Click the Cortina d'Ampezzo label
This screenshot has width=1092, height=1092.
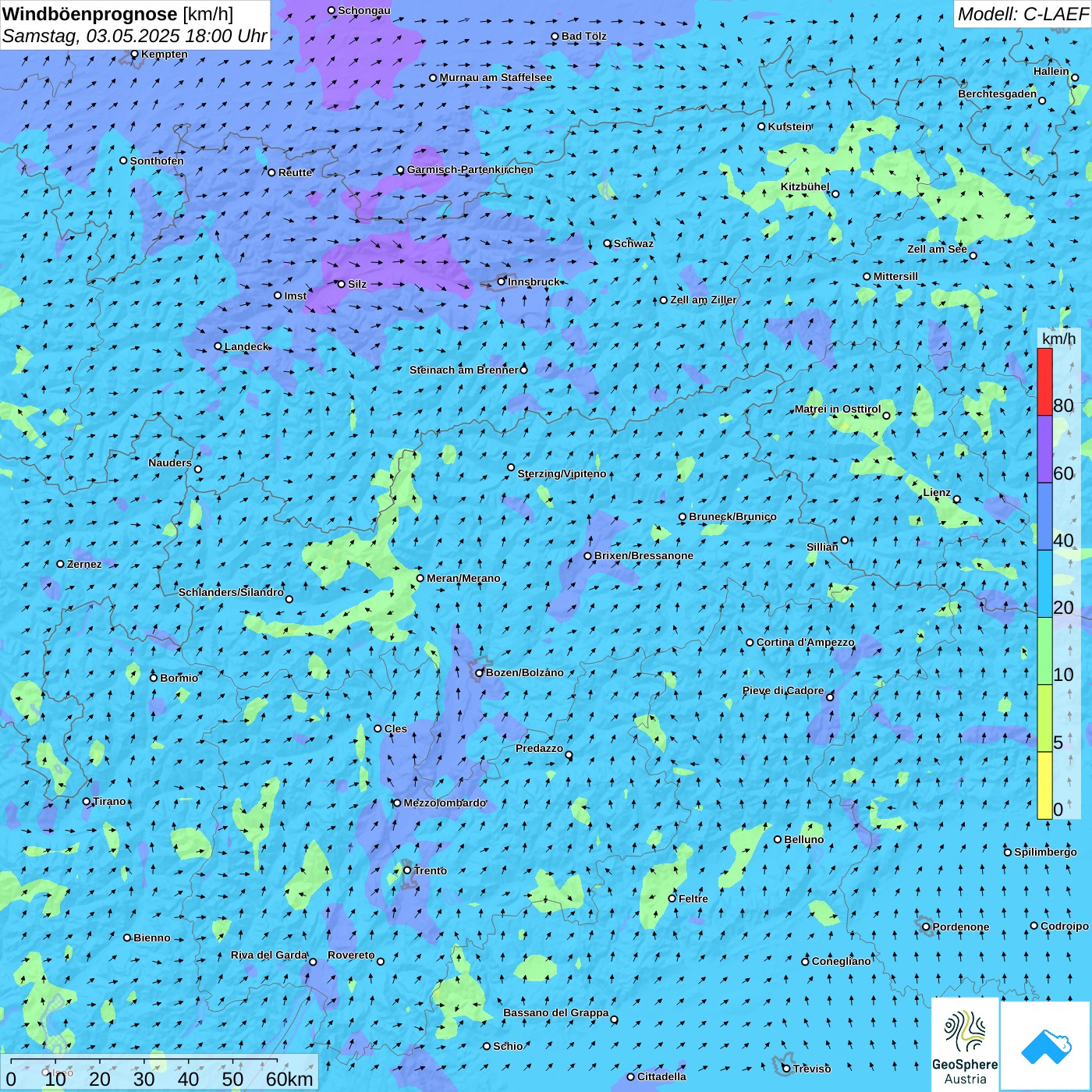[806, 642]
